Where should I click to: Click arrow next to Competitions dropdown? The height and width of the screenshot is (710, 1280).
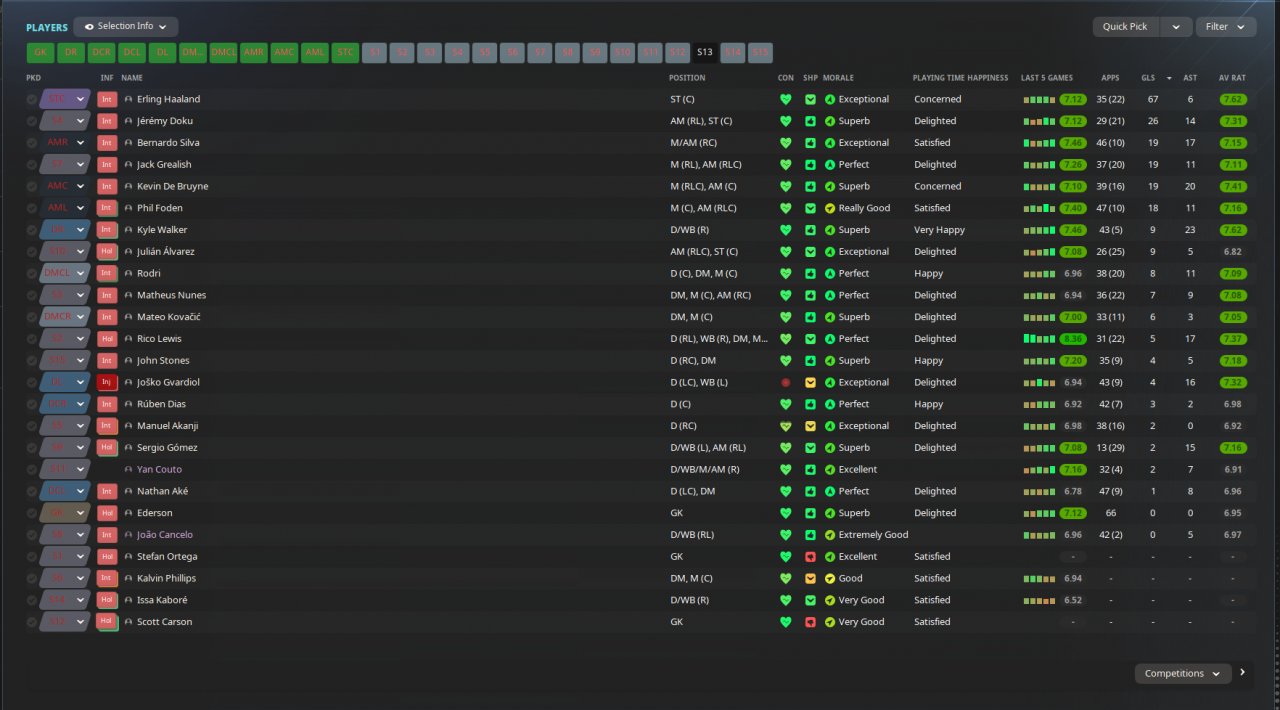click(1242, 673)
